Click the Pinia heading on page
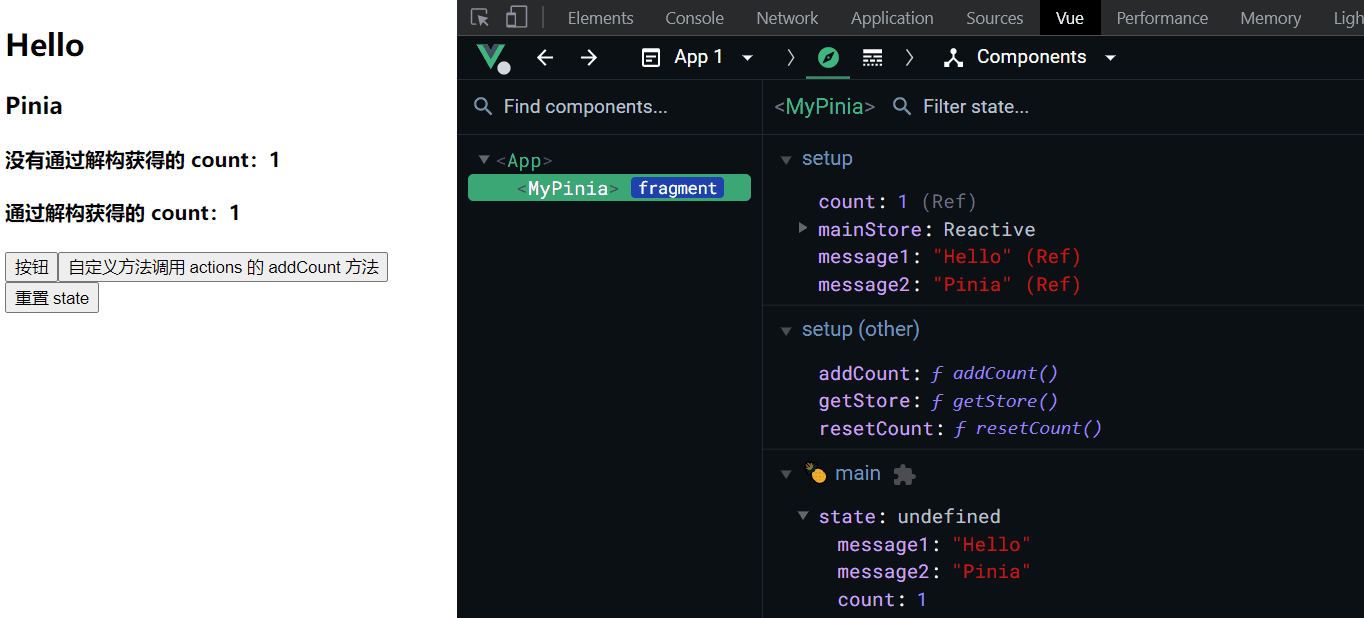The width and height of the screenshot is (1364, 618). coord(34,106)
